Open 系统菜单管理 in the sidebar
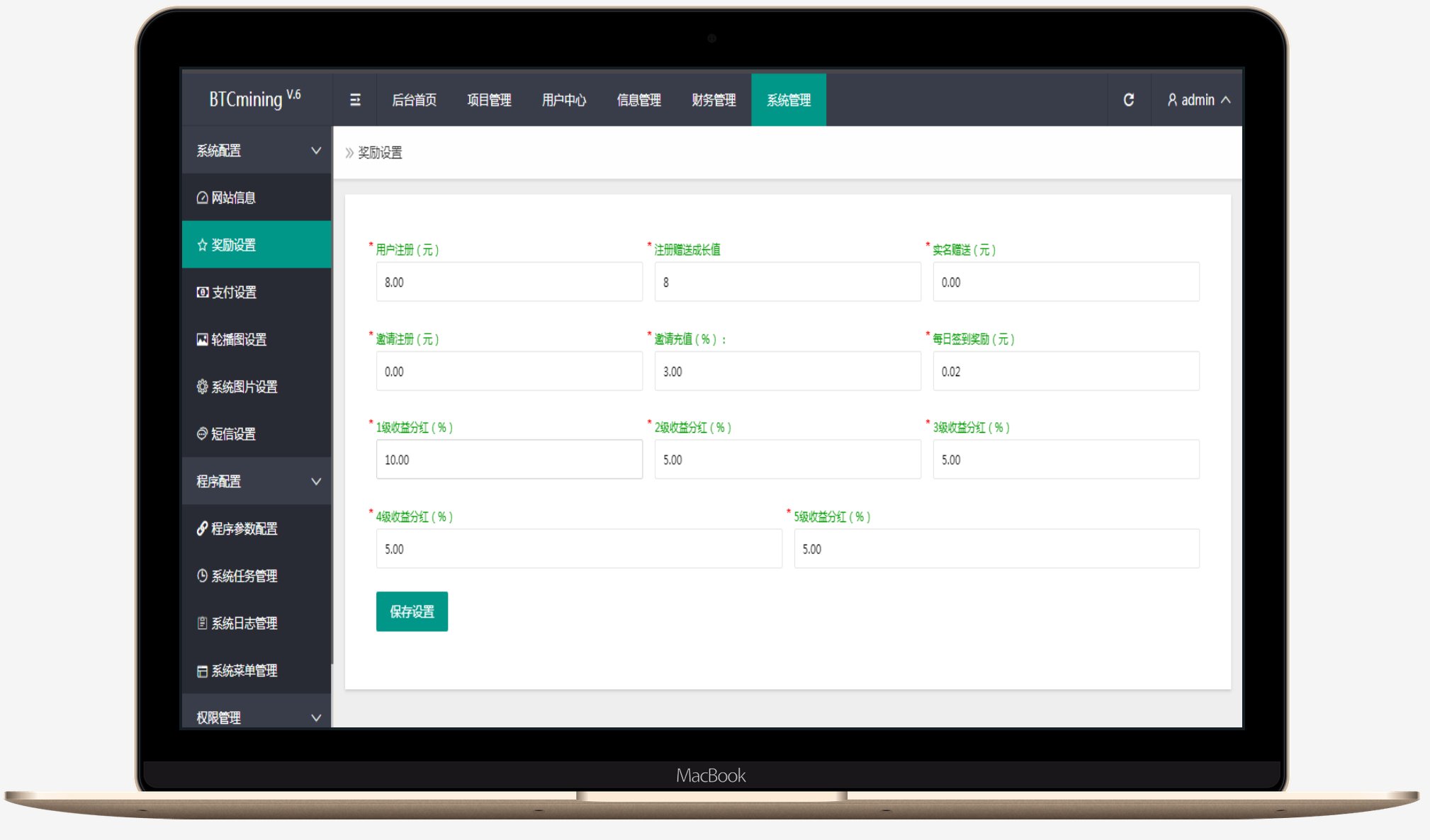This screenshot has width=1430, height=840. (x=257, y=671)
